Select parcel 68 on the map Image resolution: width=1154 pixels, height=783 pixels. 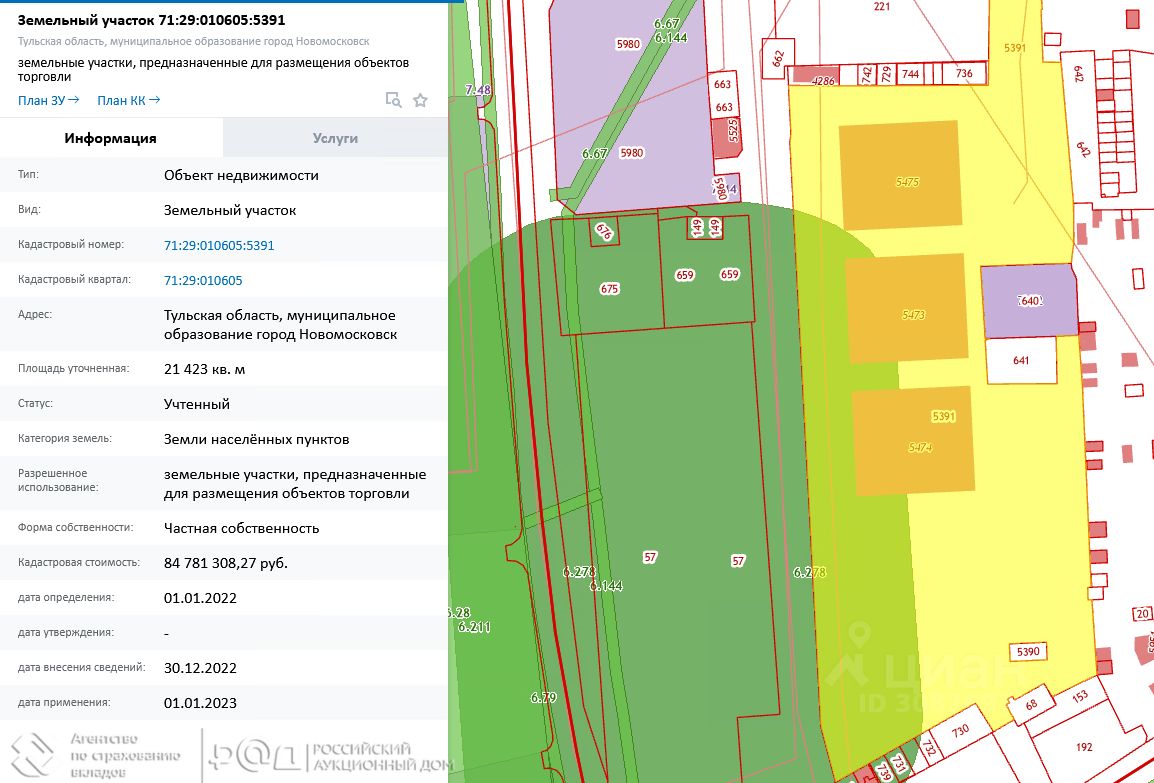pyautogui.click(x=1031, y=704)
